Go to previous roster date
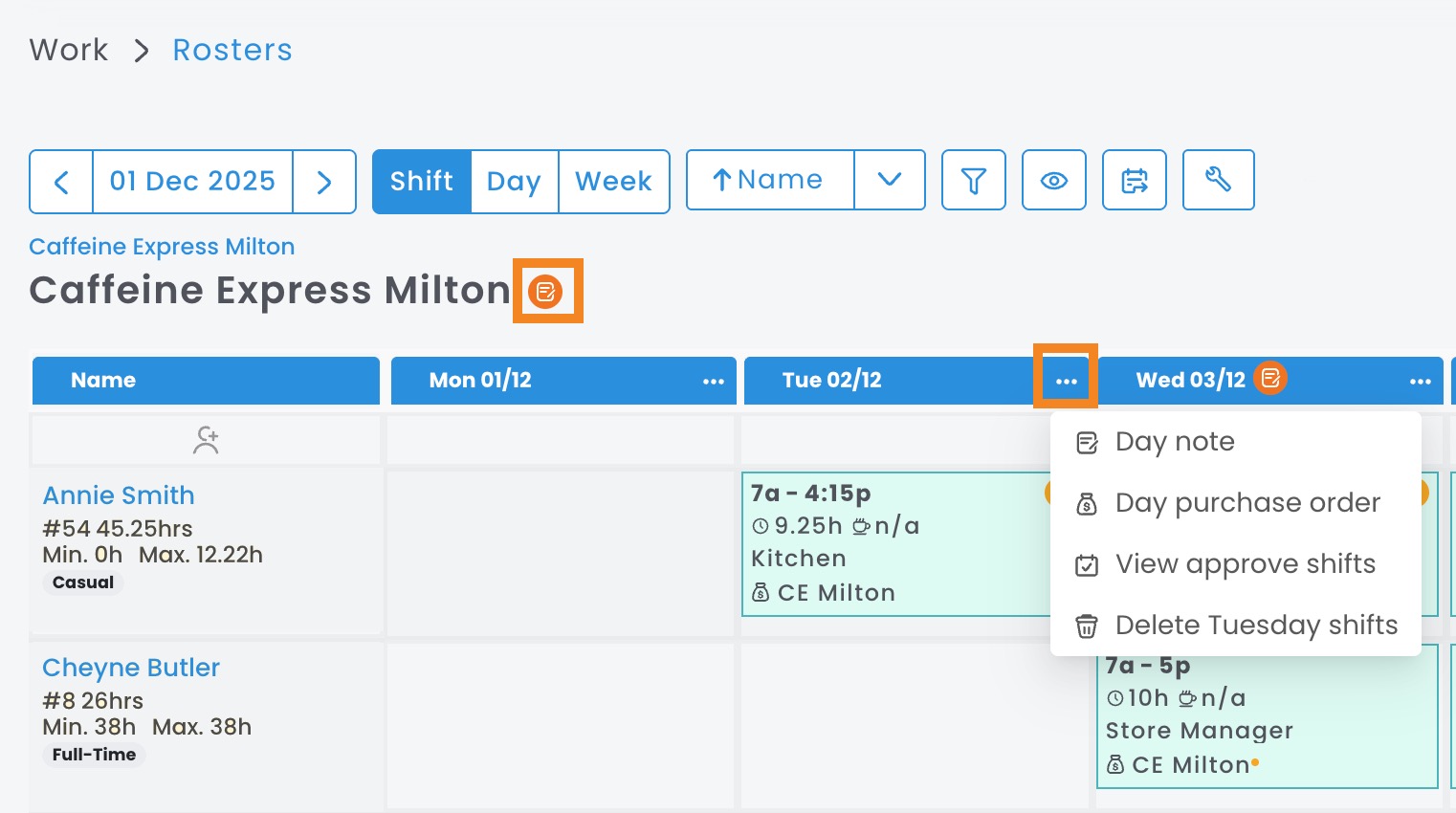1456x813 pixels. point(61,182)
